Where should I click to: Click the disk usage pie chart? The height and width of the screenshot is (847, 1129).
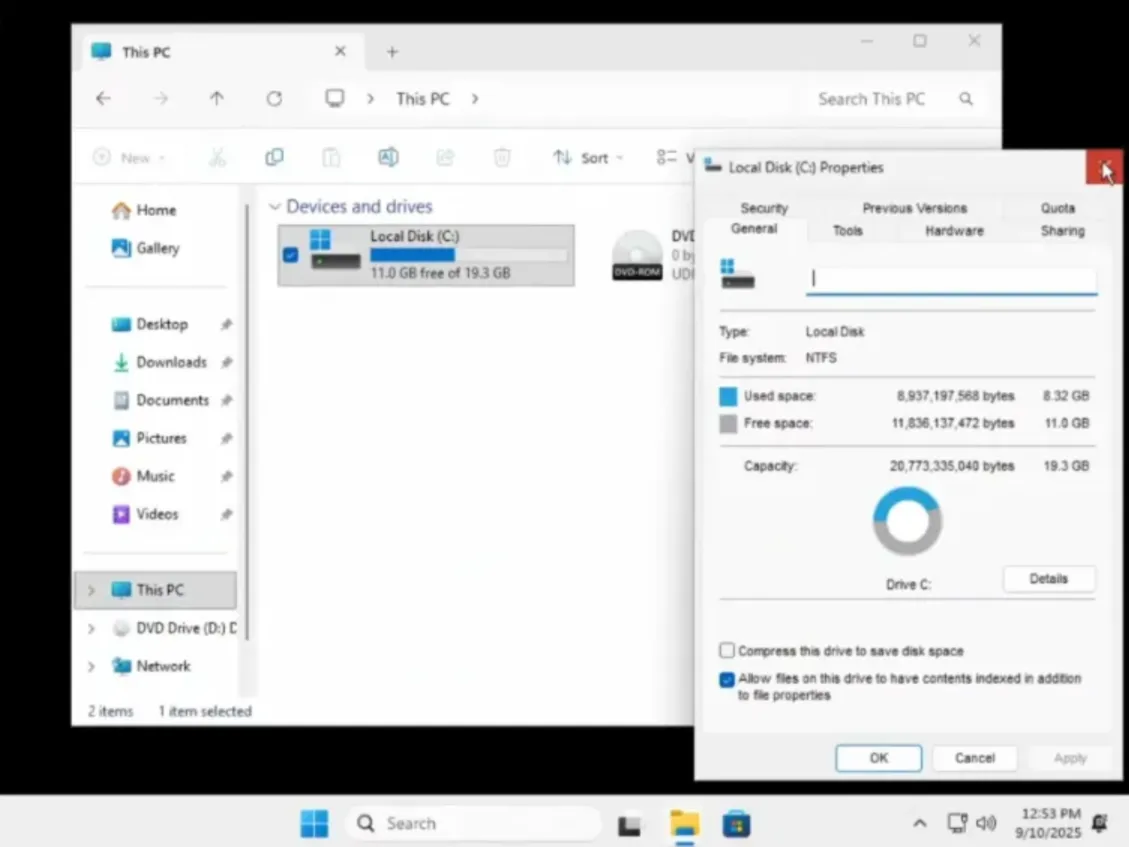coord(907,520)
